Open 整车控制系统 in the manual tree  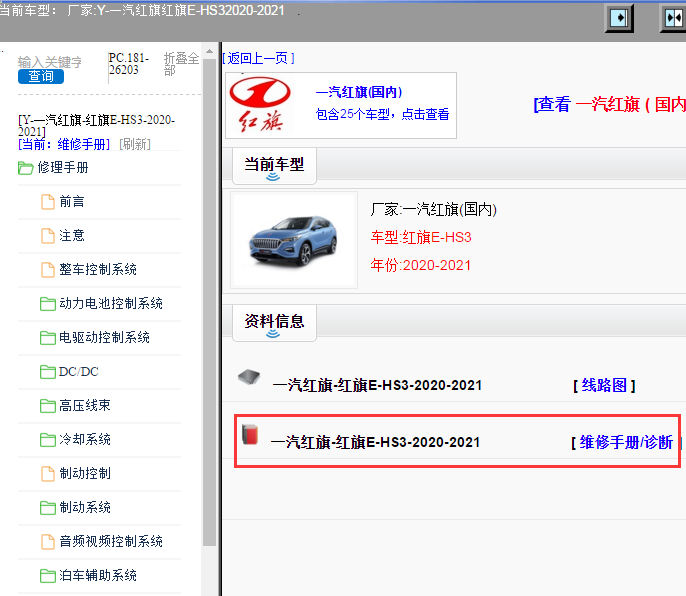pos(98,270)
